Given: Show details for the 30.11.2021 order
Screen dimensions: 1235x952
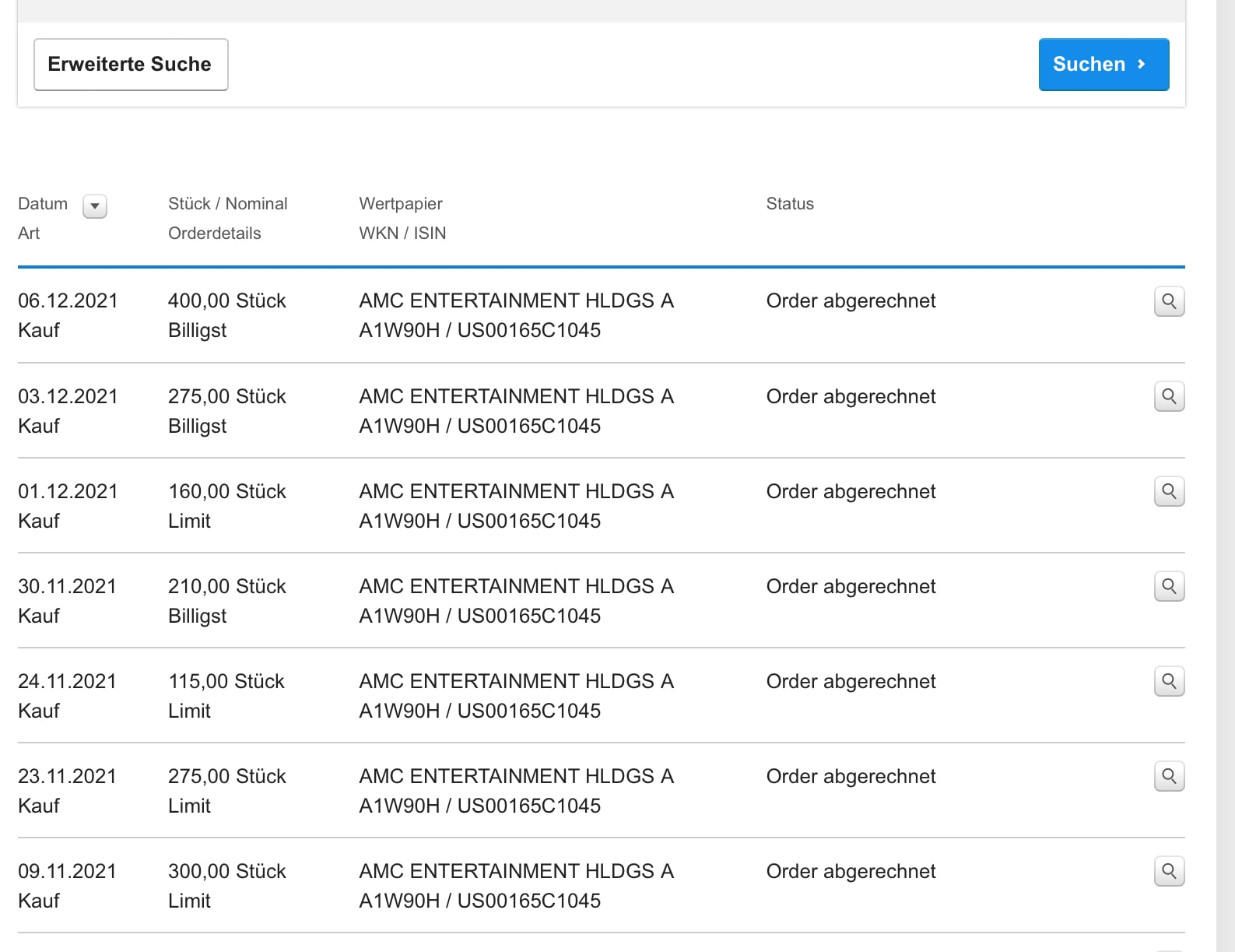Looking at the screenshot, I should (1169, 586).
